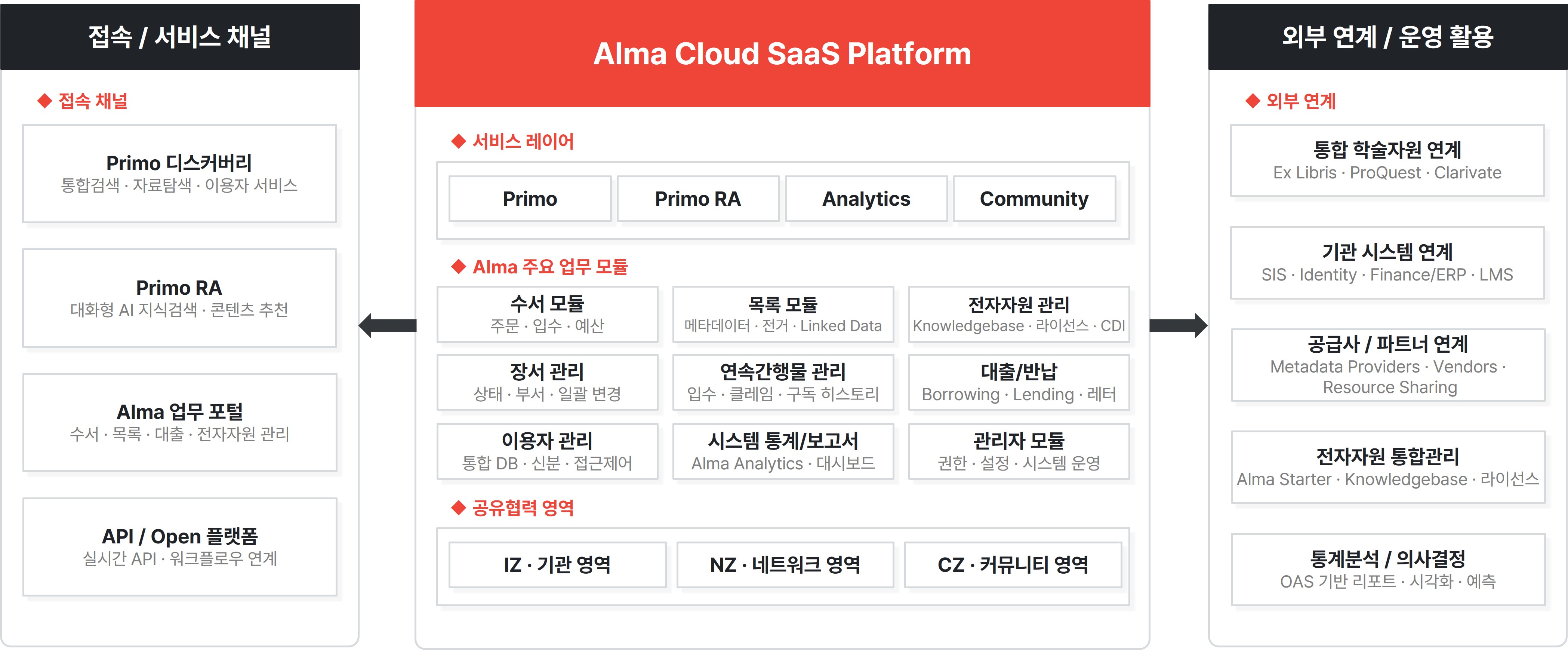Click the 입수 · 클레임 · 구독 히스토리 text

783,394
